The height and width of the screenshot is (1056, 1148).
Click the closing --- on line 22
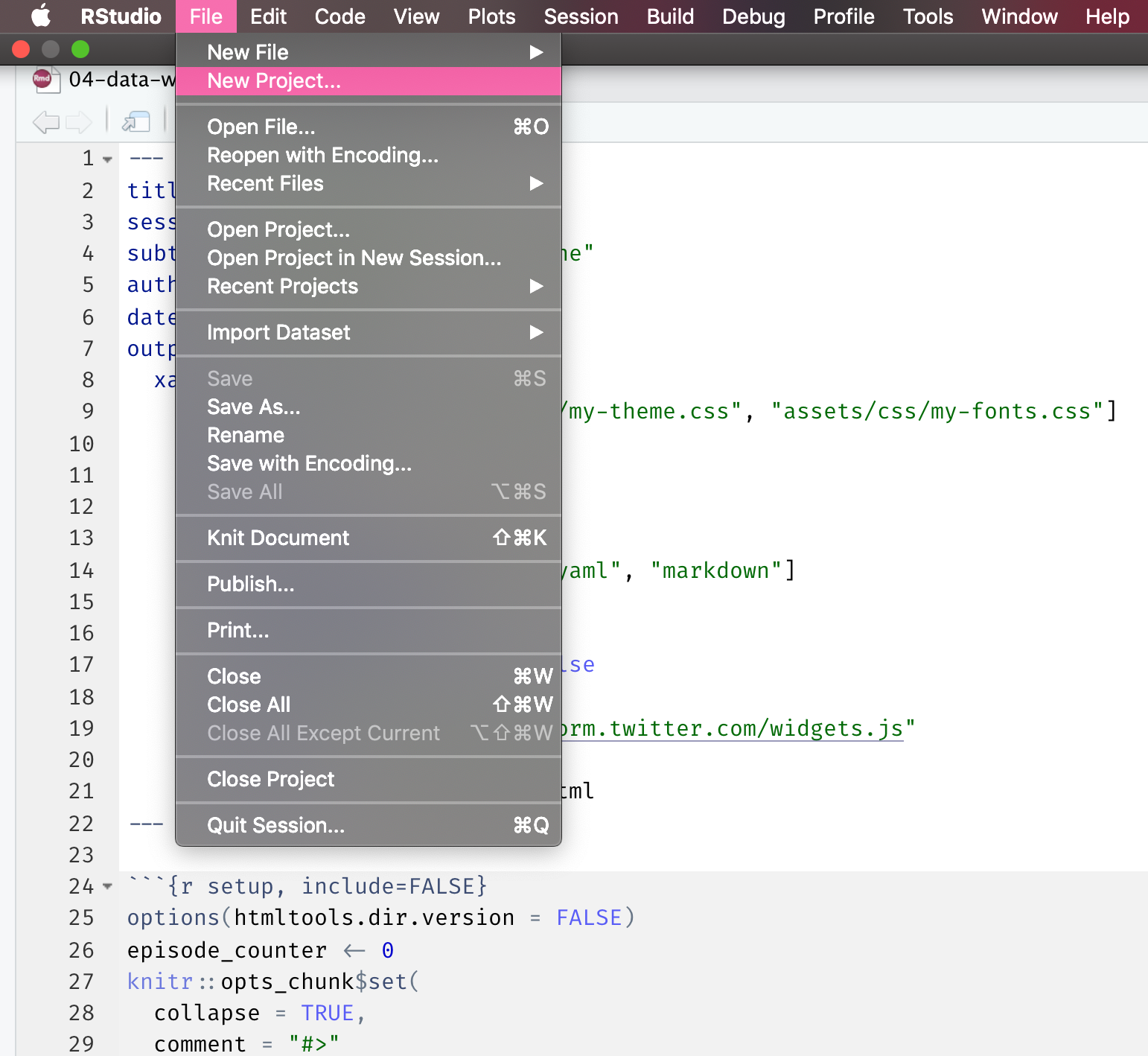147,824
